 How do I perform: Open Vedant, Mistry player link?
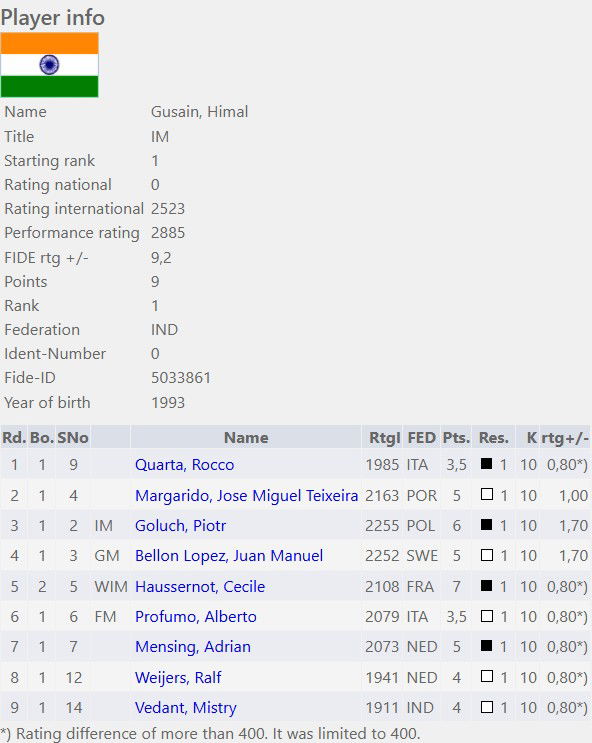click(186, 707)
